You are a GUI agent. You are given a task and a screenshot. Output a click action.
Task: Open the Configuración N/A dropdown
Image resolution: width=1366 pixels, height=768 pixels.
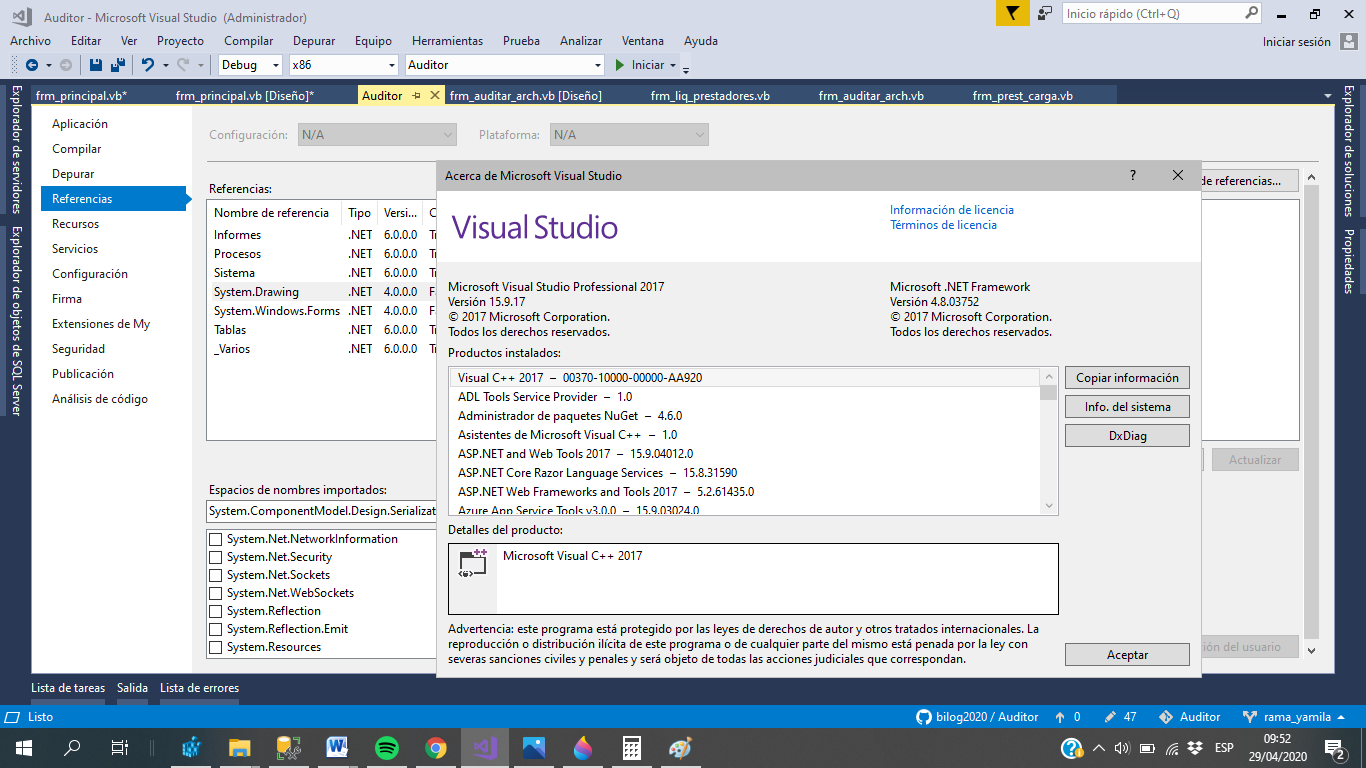377,135
